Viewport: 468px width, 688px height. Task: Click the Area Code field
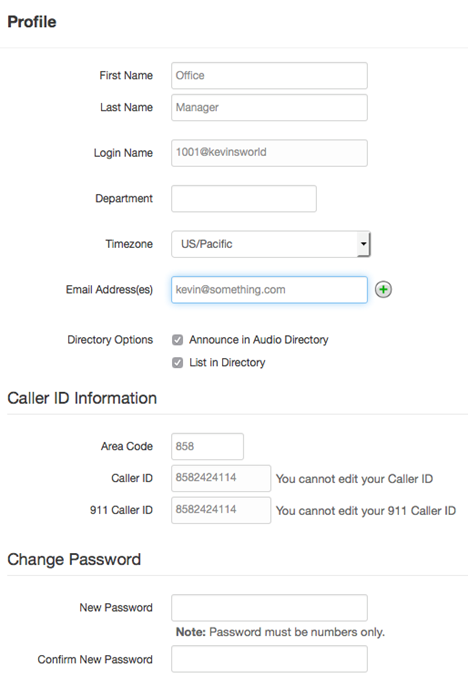pos(207,446)
